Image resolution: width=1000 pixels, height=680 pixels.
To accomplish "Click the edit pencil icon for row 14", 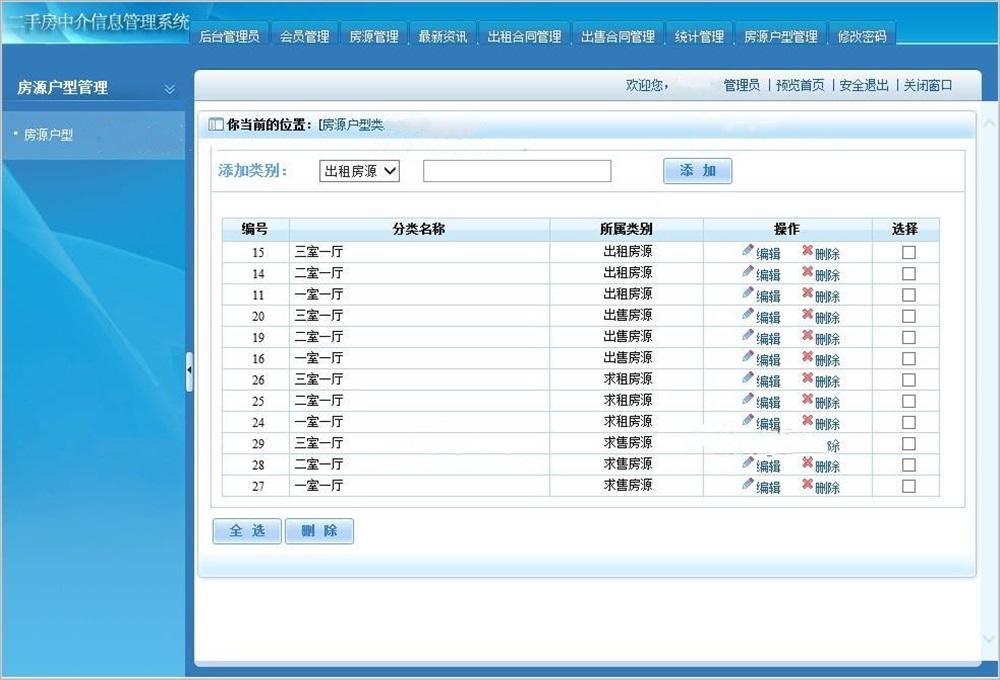I will coord(748,271).
